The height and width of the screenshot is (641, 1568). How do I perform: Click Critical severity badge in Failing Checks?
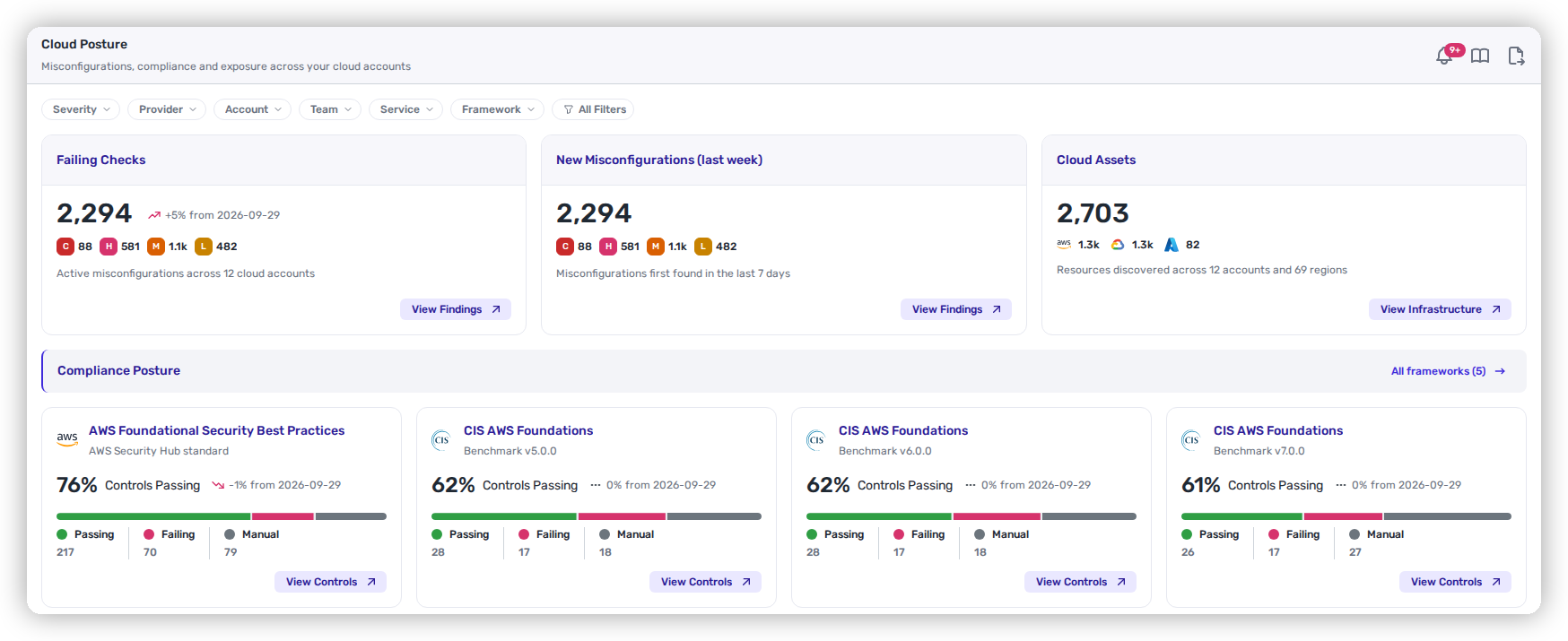pyautogui.click(x=65, y=247)
